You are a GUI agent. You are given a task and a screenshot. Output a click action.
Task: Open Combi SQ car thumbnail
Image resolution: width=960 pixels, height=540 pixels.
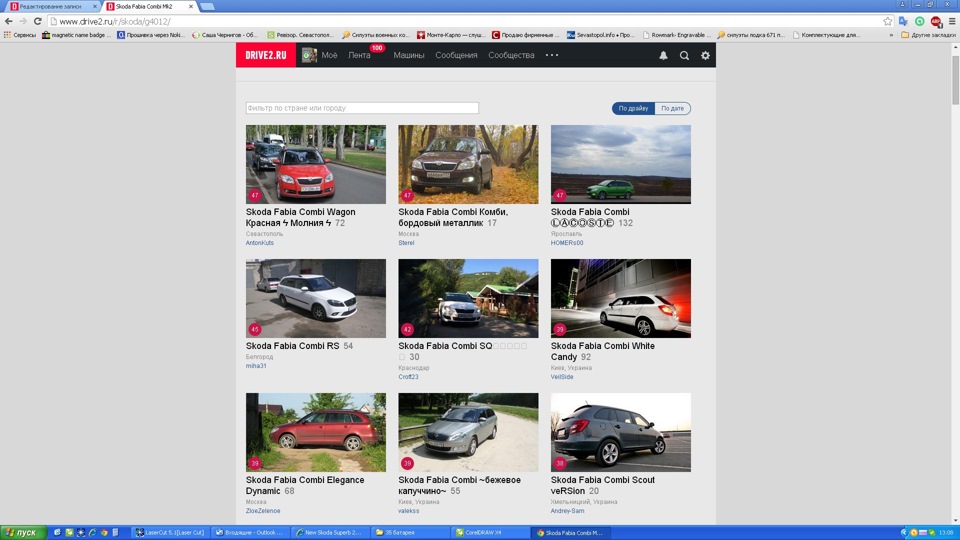pyautogui.click(x=468, y=298)
